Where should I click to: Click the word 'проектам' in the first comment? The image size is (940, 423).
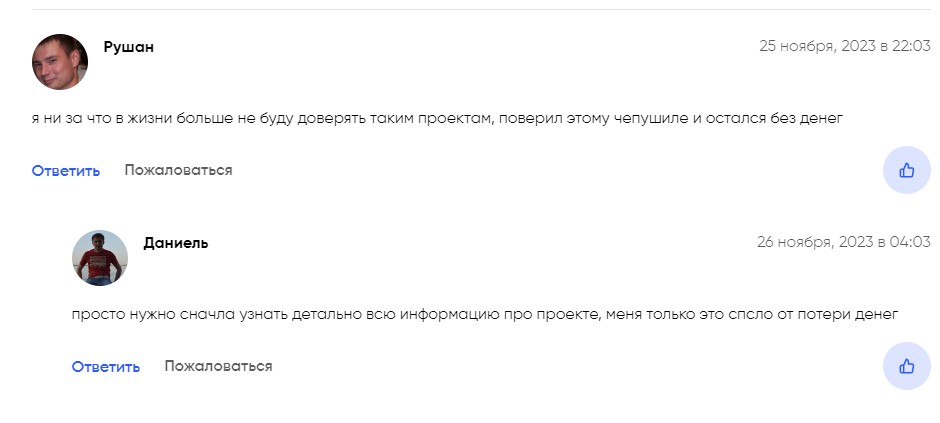click(x=456, y=119)
